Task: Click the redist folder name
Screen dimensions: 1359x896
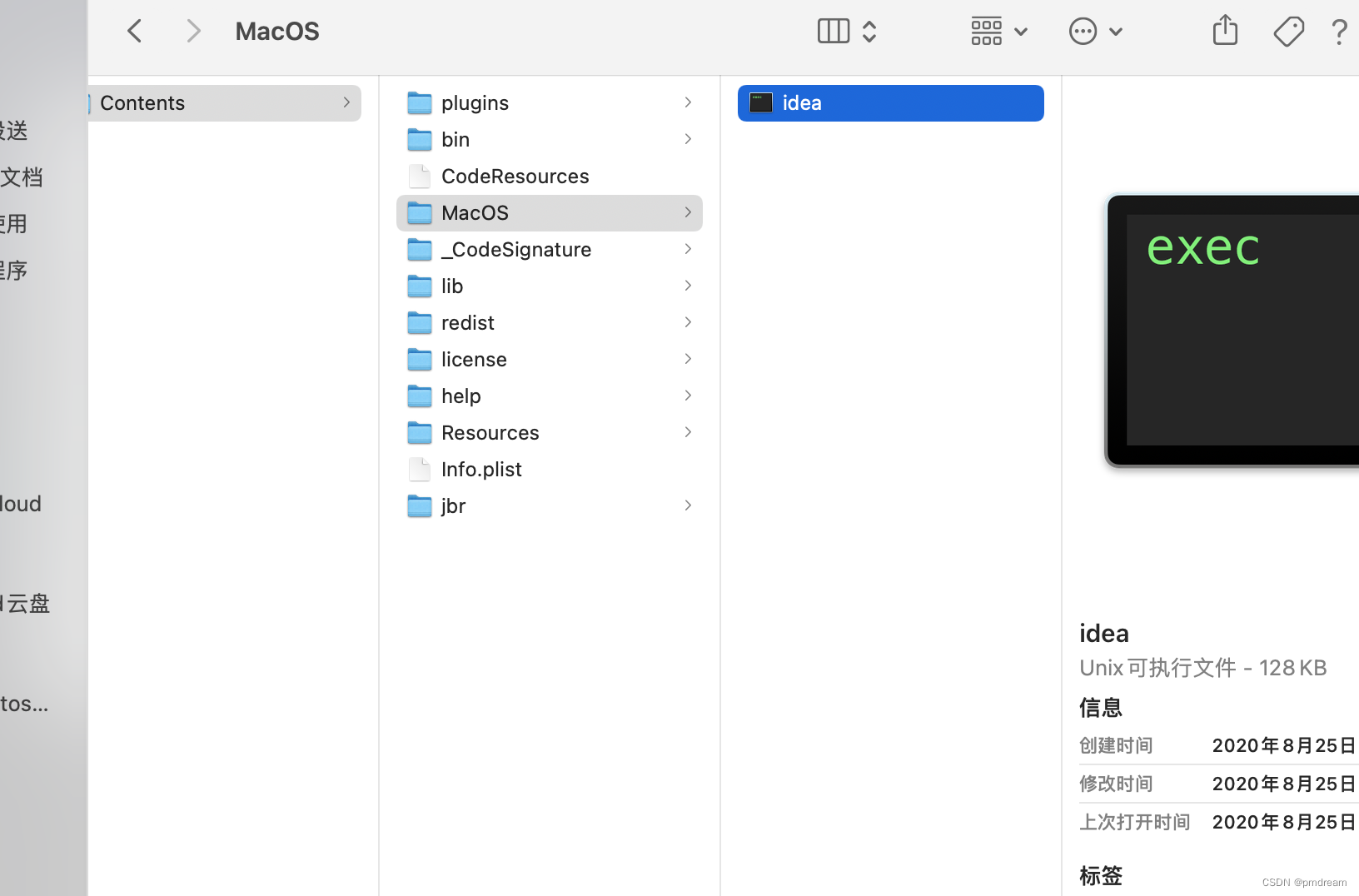Action: tap(468, 322)
